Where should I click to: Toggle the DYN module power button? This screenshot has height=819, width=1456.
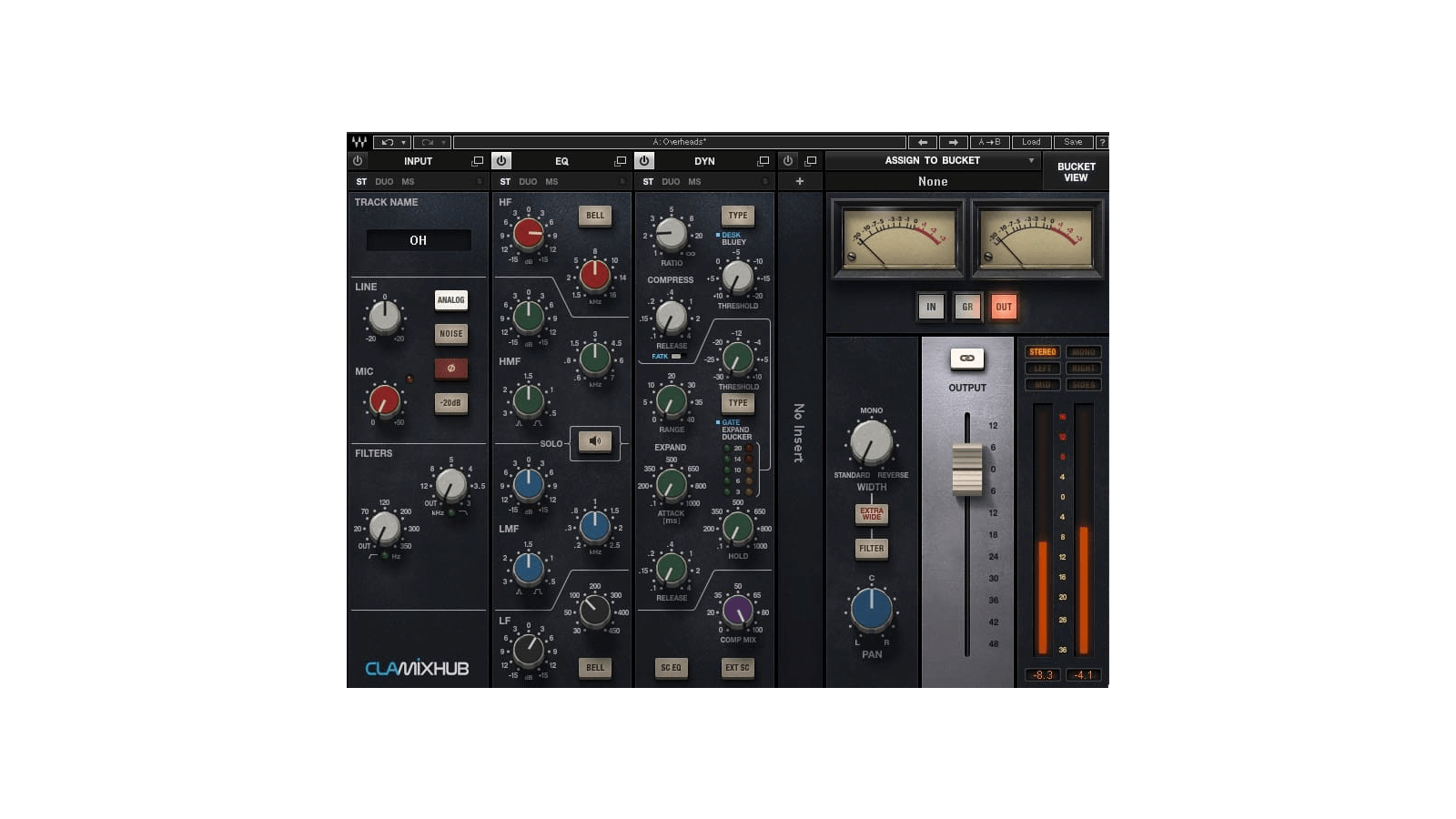click(x=644, y=161)
